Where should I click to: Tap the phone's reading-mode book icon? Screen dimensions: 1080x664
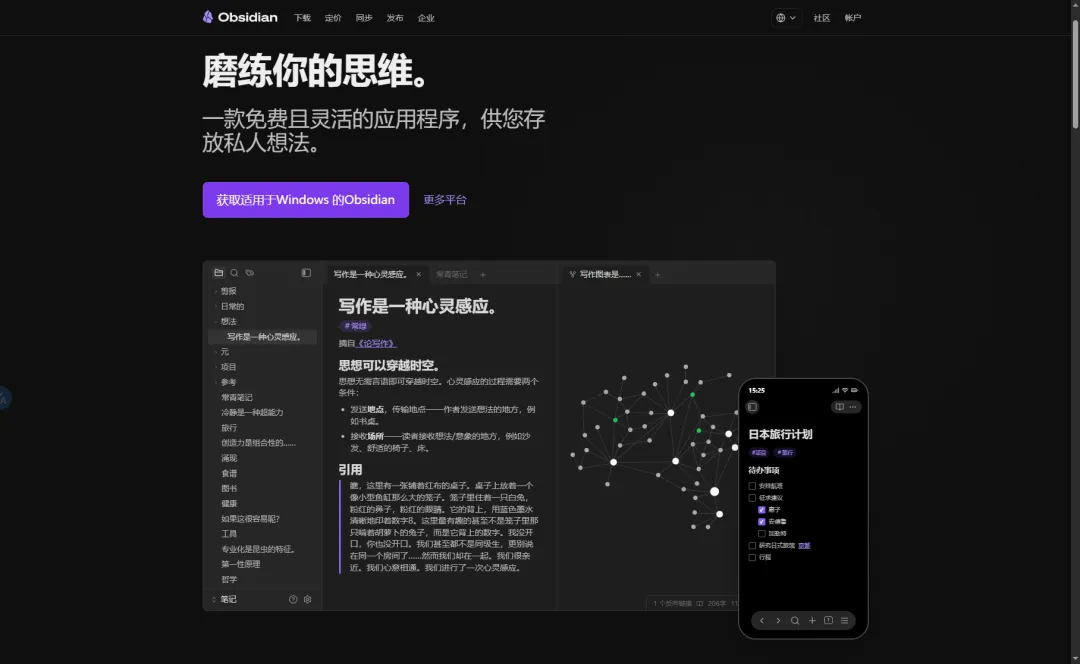pyautogui.click(x=840, y=407)
